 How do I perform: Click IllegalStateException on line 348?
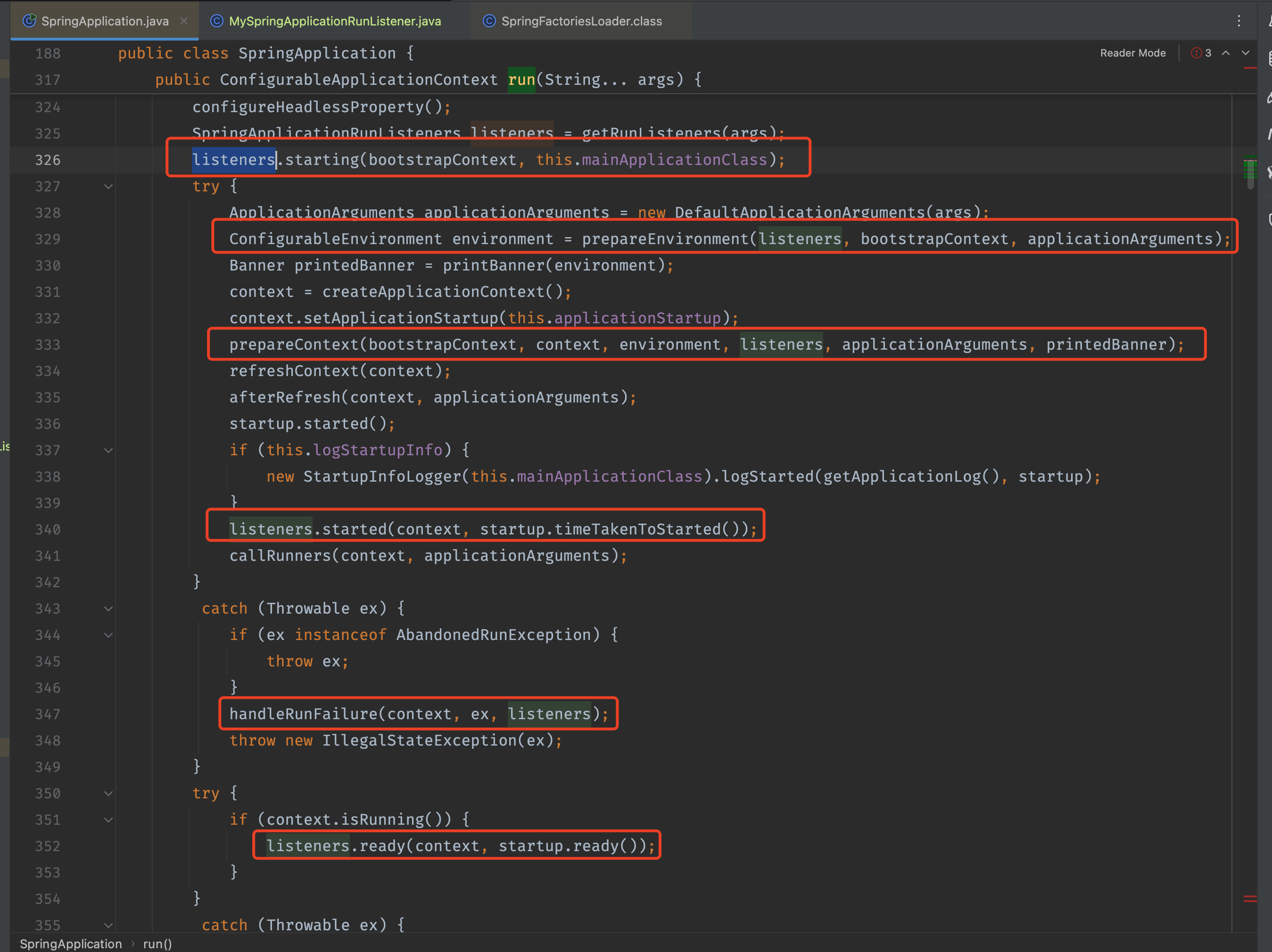[419, 740]
